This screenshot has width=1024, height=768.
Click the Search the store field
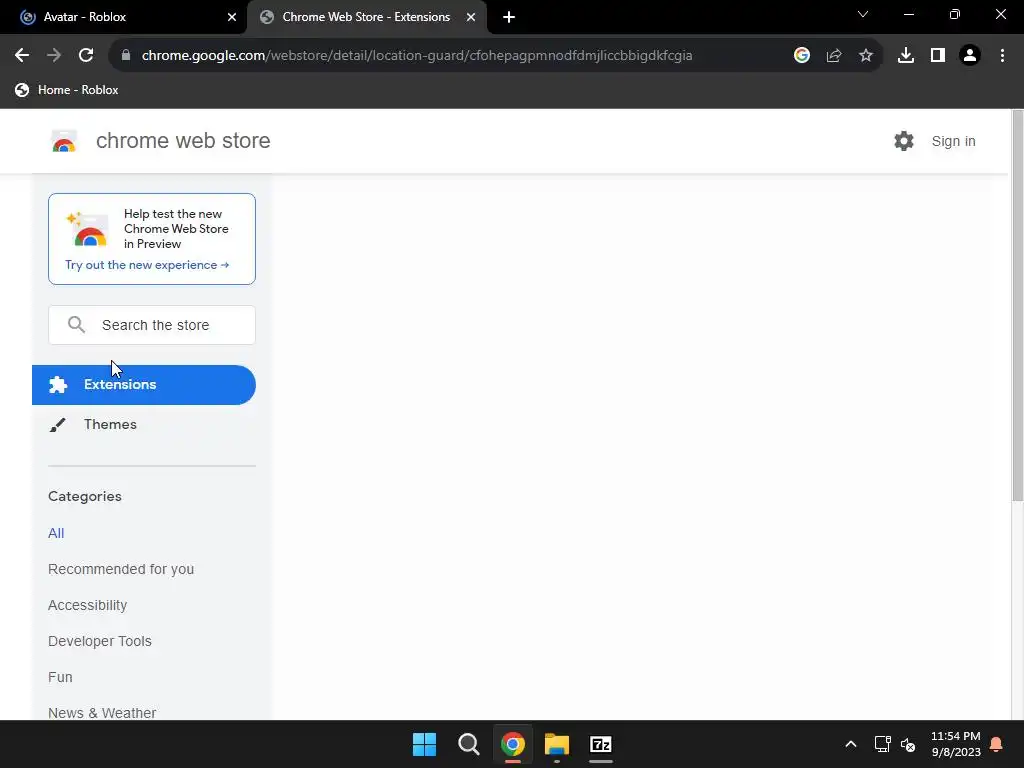(x=152, y=325)
